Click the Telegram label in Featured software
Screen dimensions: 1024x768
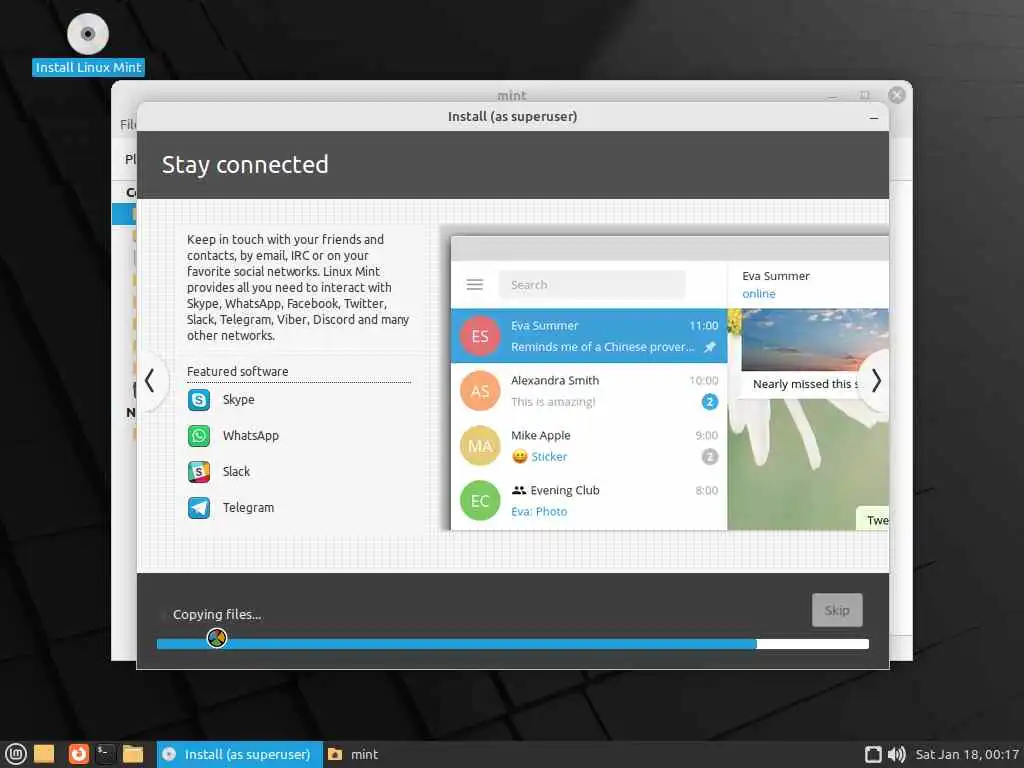click(248, 507)
